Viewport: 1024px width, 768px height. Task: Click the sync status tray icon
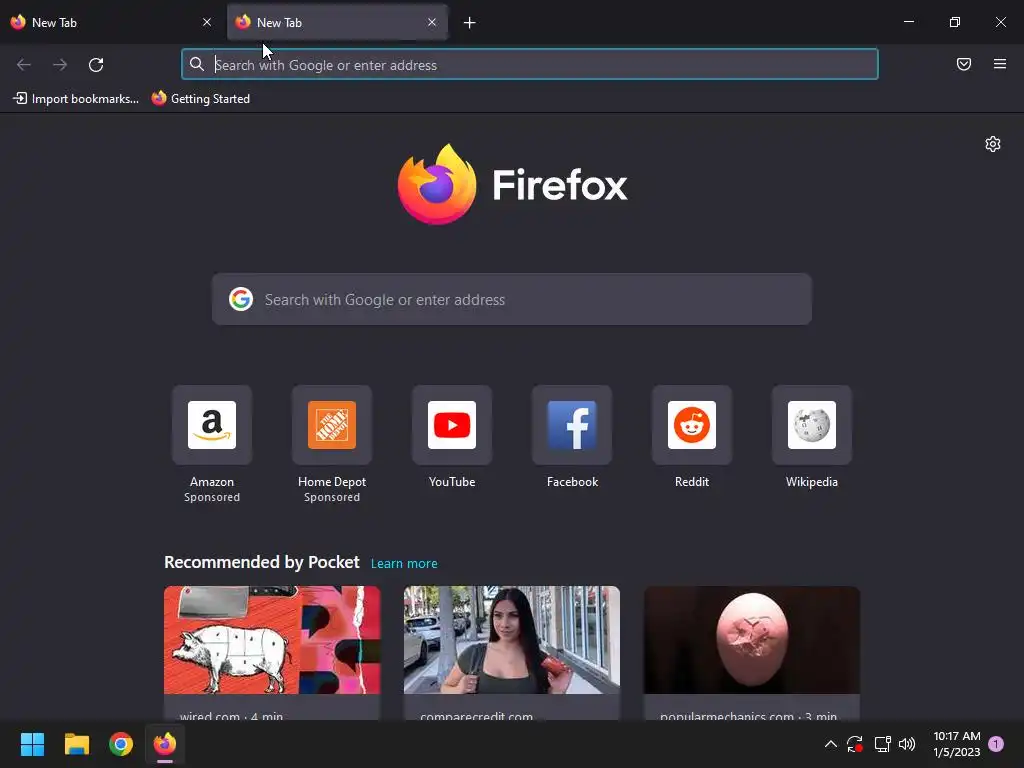pos(855,744)
